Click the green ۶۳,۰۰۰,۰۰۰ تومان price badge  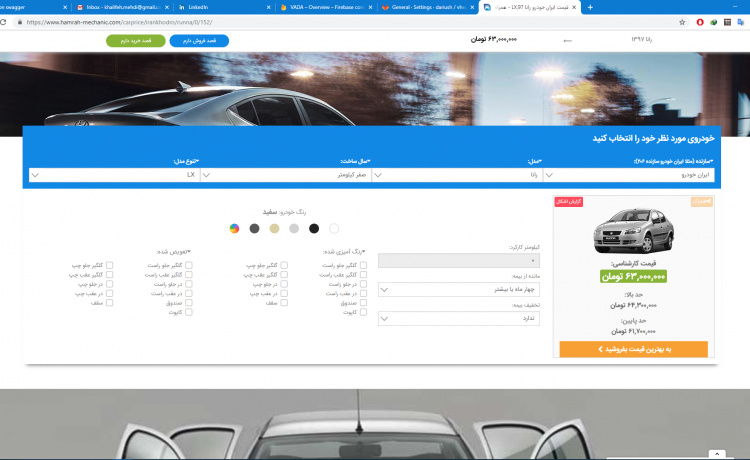click(x=633, y=276)
